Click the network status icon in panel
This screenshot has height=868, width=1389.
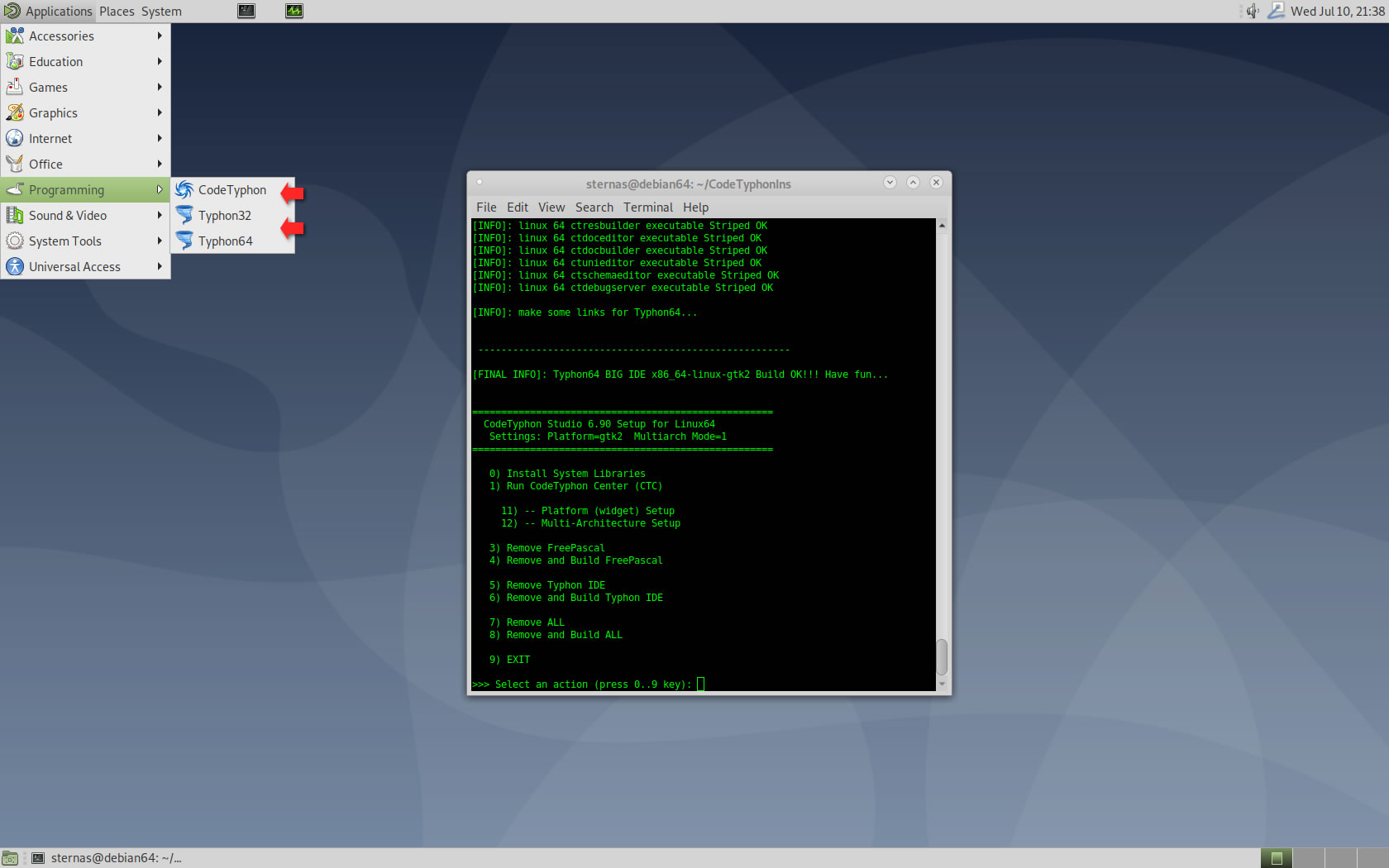click(1277, 11)
